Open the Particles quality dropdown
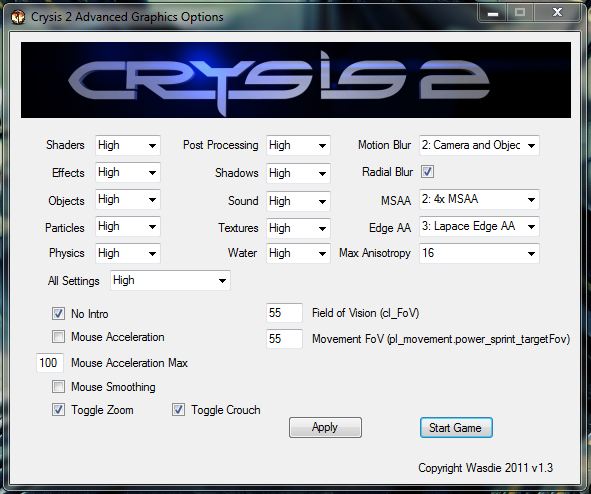 (x=128, y=226)
